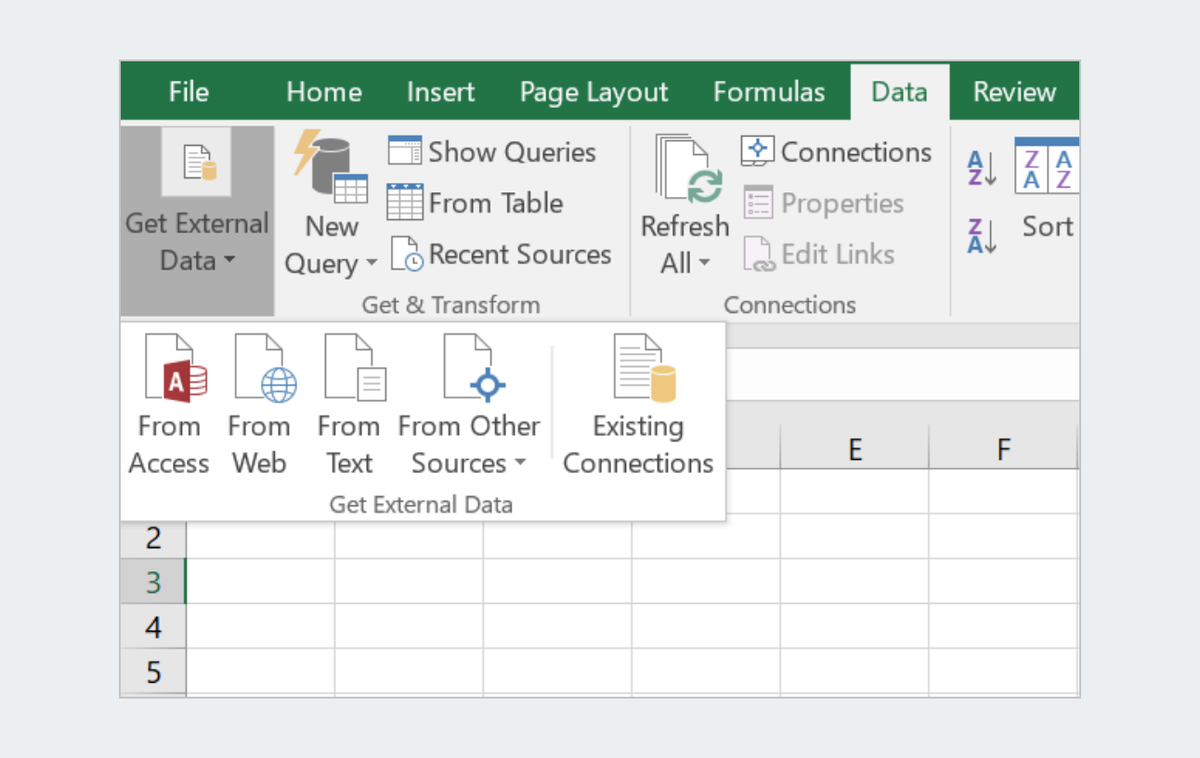Switch to the Insert tab
The height and width of the screenshot is (758, 1200).
coord(441,92)
